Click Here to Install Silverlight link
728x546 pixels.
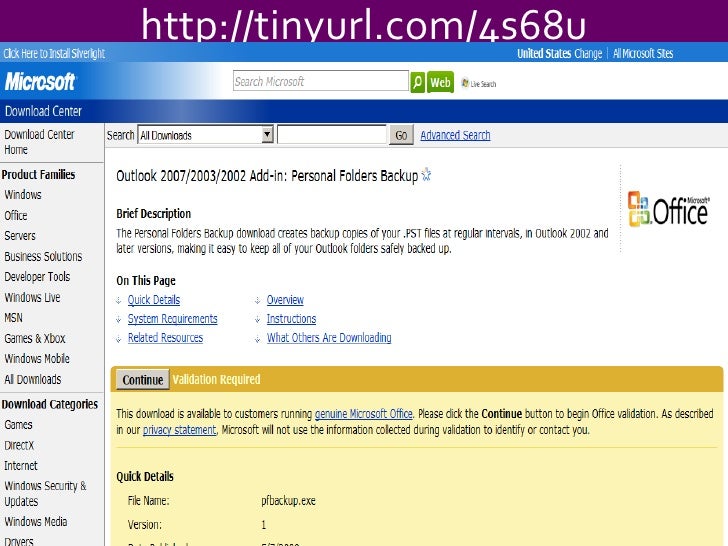[x=54, y=53]
